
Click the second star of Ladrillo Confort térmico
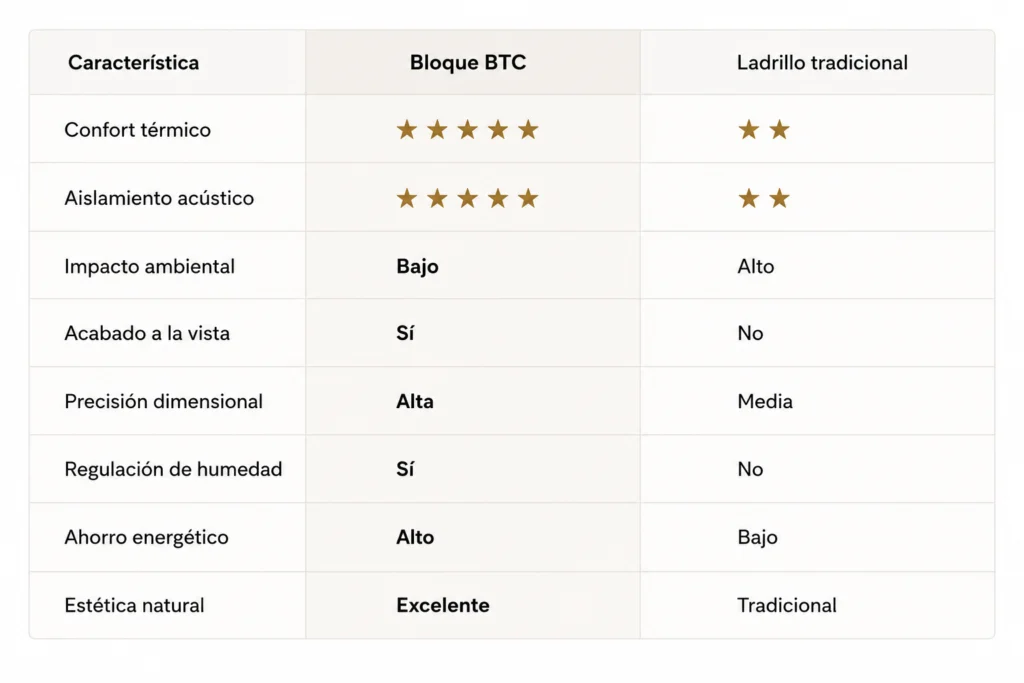point(779,129)
